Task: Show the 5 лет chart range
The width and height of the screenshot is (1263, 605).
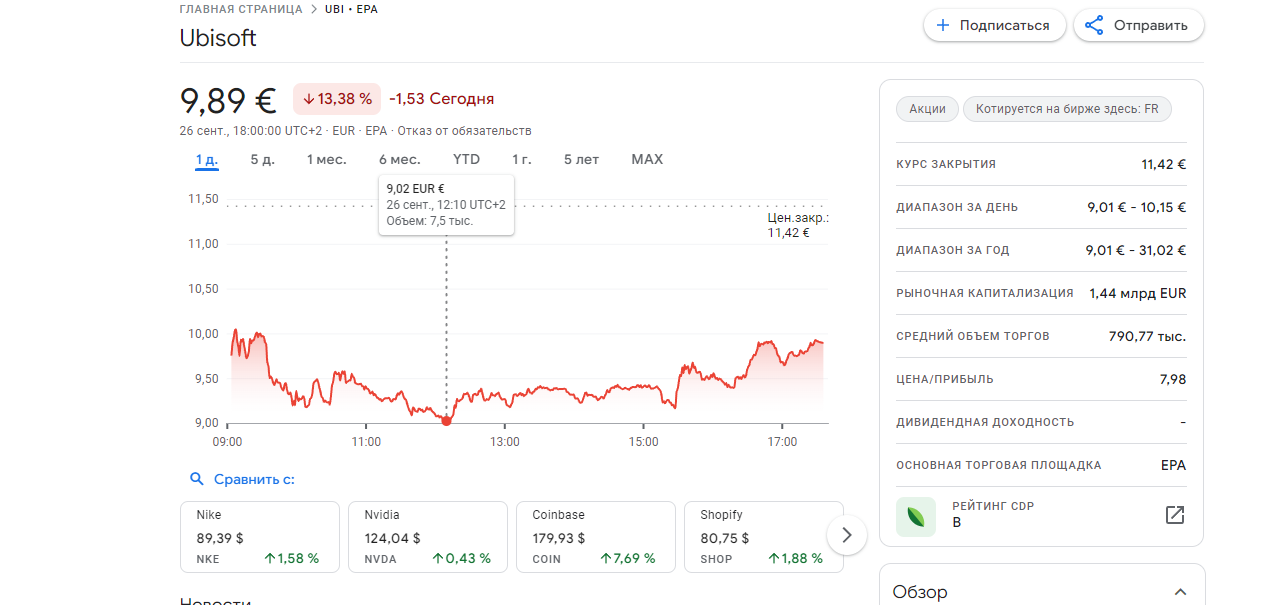Action: coord(581,160)
